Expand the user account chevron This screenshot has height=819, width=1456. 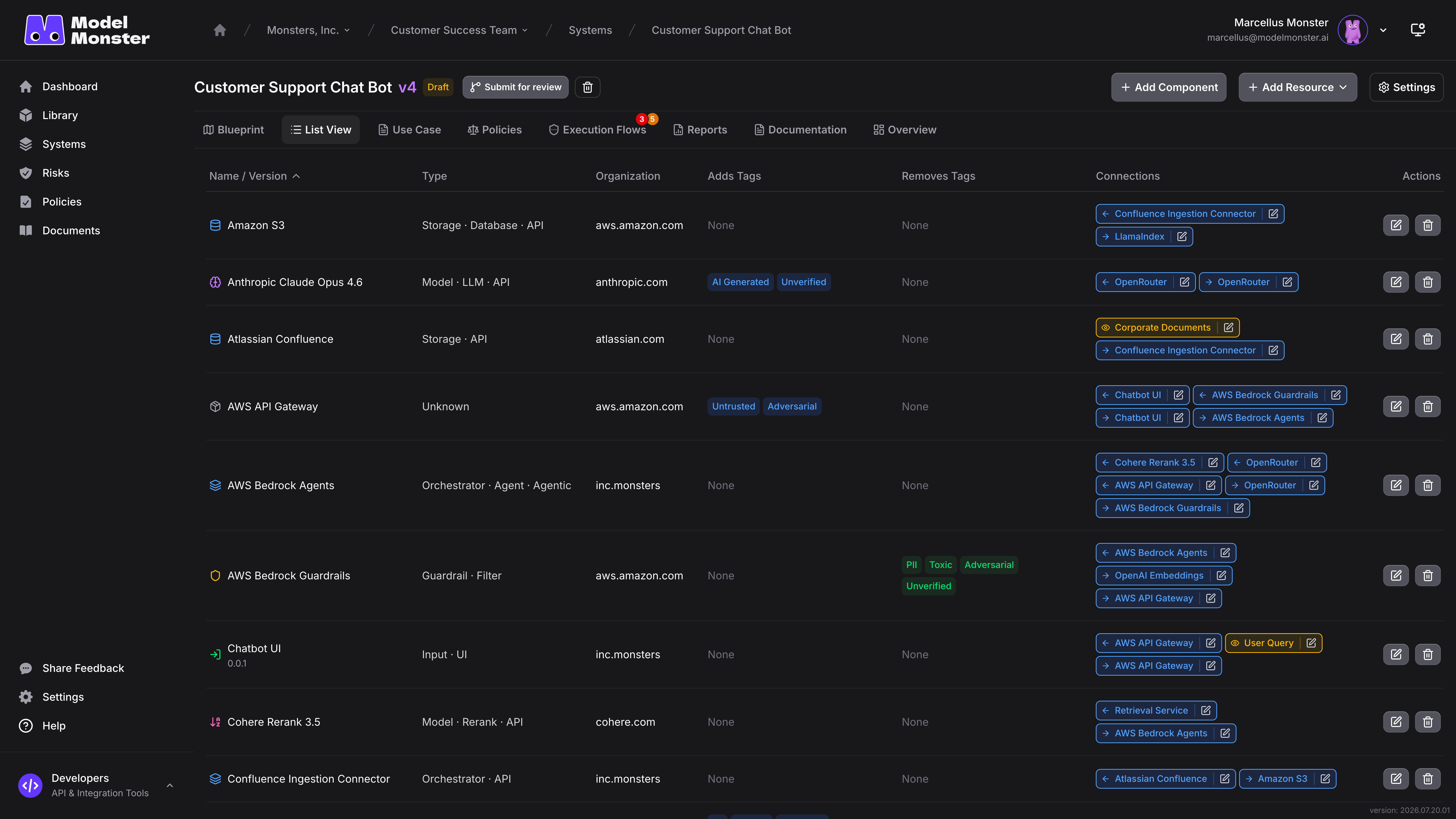click(1383, 31)
